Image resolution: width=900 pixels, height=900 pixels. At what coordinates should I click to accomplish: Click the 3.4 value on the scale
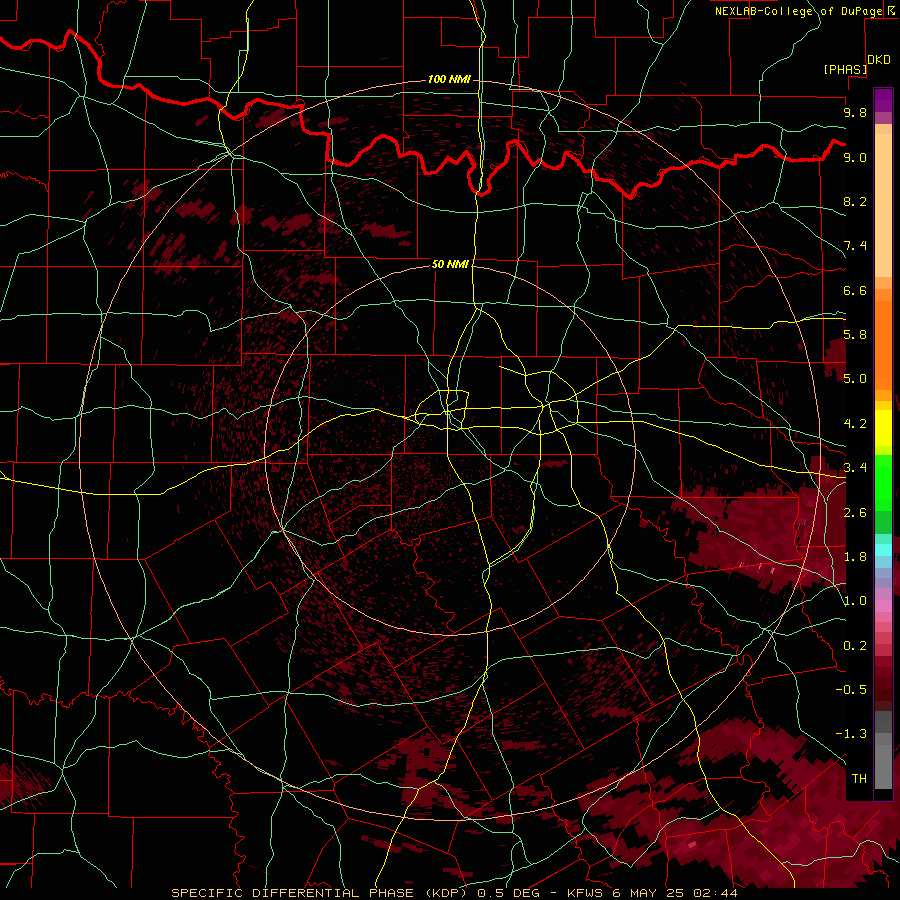pyautogui.click(x=855, y=467)
